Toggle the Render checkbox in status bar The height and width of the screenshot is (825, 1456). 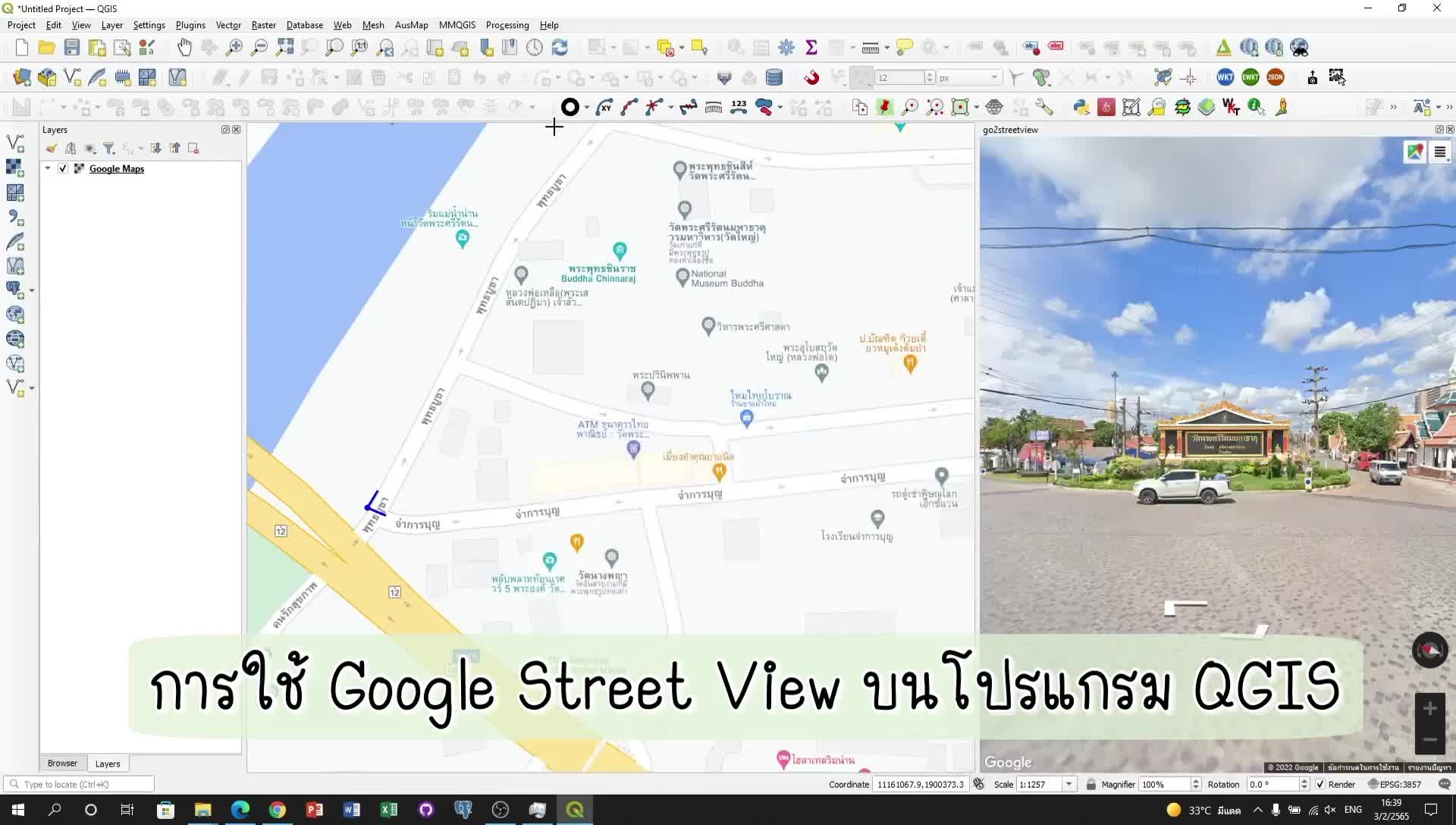pyautogui.click(x=1319, y=785)
